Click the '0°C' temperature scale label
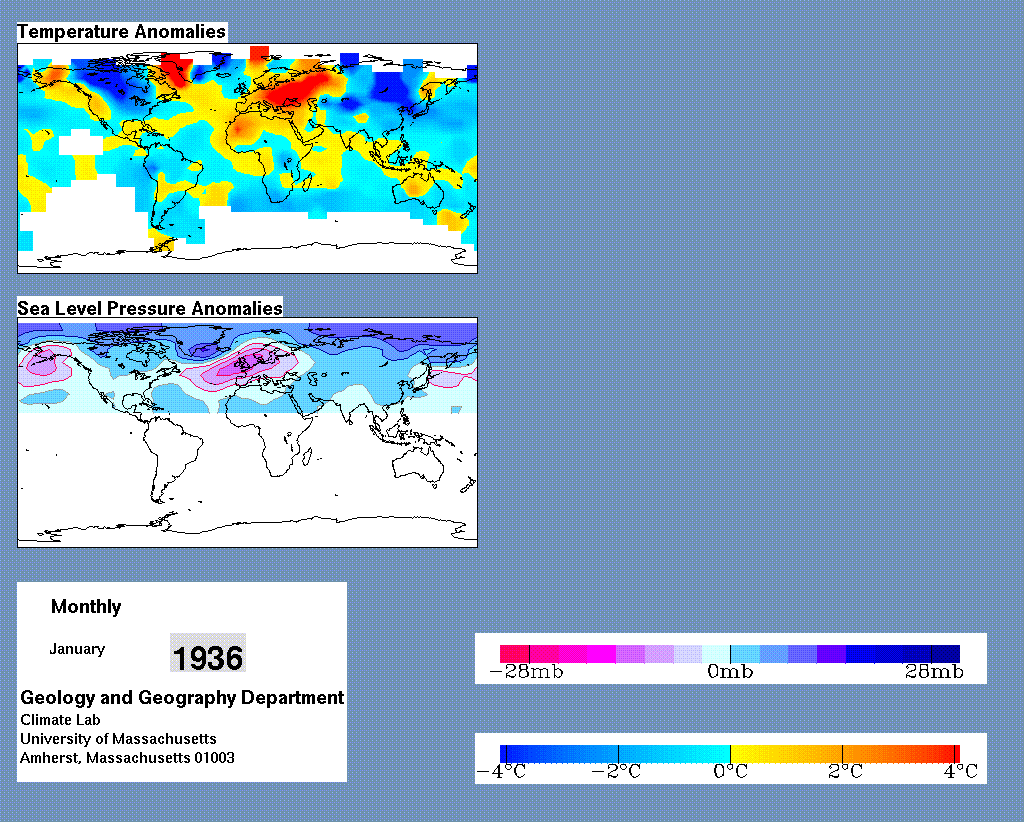 pos(730,772)
